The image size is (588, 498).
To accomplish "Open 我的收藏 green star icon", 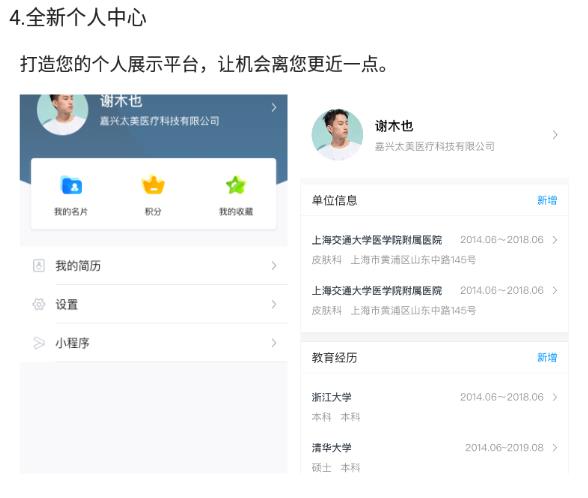I will click(236, 185).
